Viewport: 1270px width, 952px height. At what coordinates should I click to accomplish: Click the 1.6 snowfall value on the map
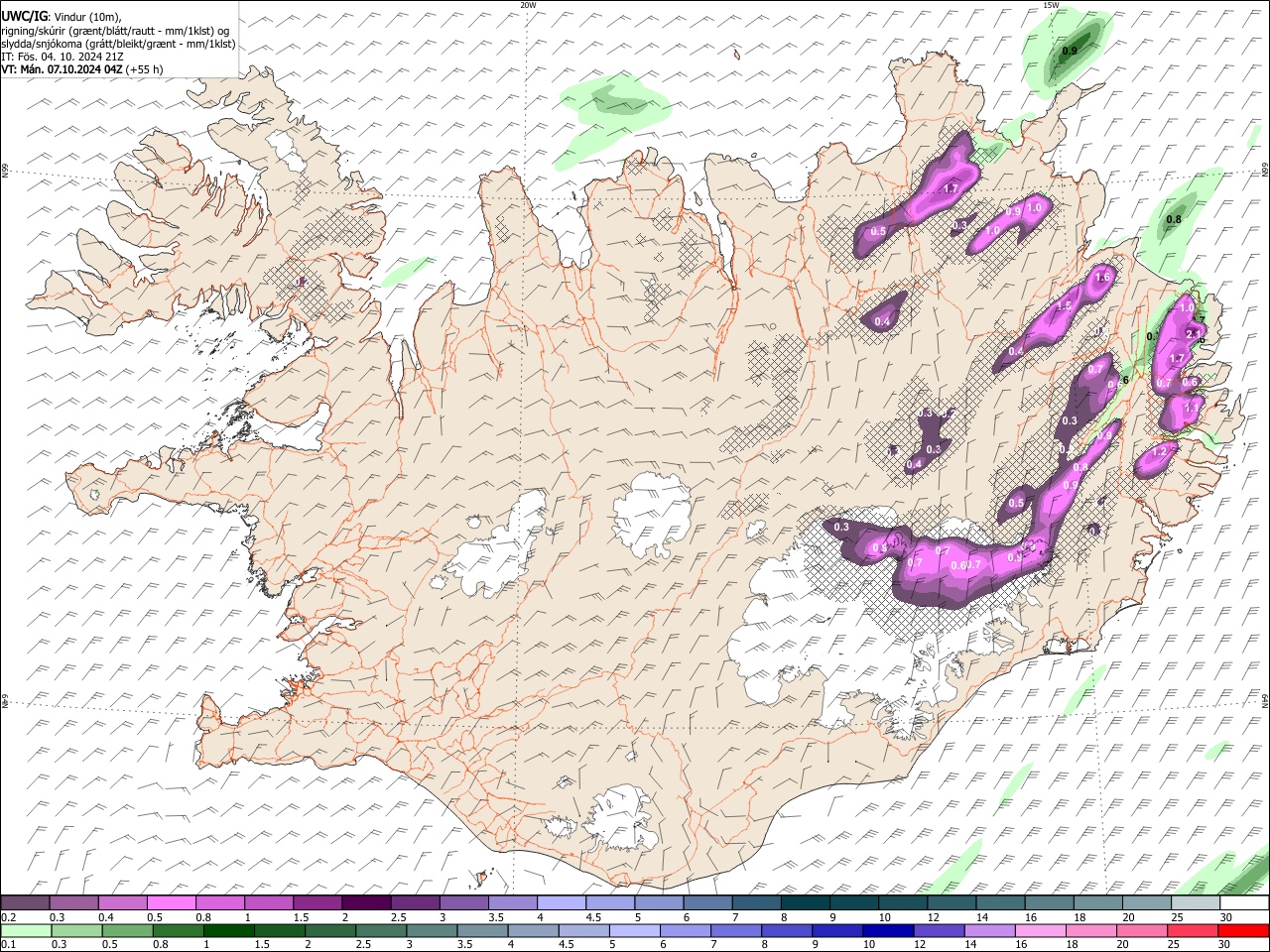click(1102, 277)
